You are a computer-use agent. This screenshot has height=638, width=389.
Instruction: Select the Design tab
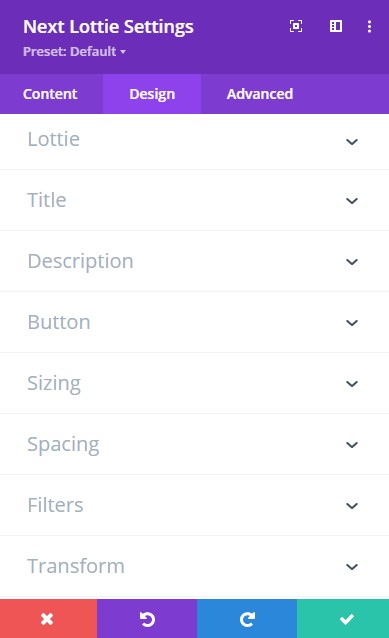tap(152, 94)
